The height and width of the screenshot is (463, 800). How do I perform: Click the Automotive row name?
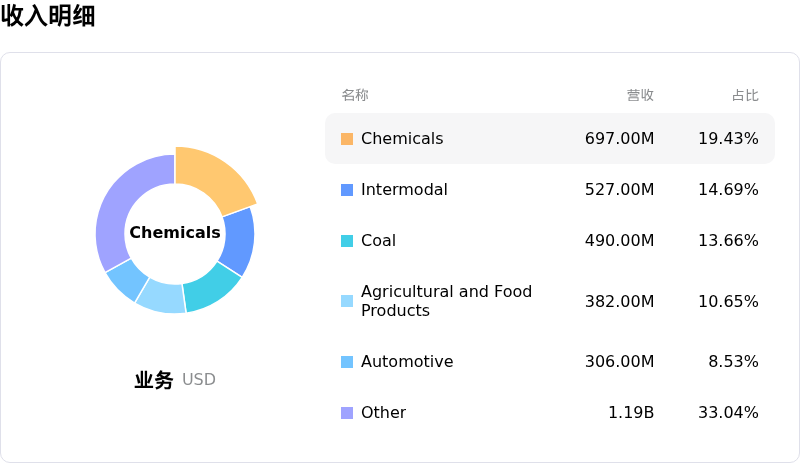tap(407, 362)
